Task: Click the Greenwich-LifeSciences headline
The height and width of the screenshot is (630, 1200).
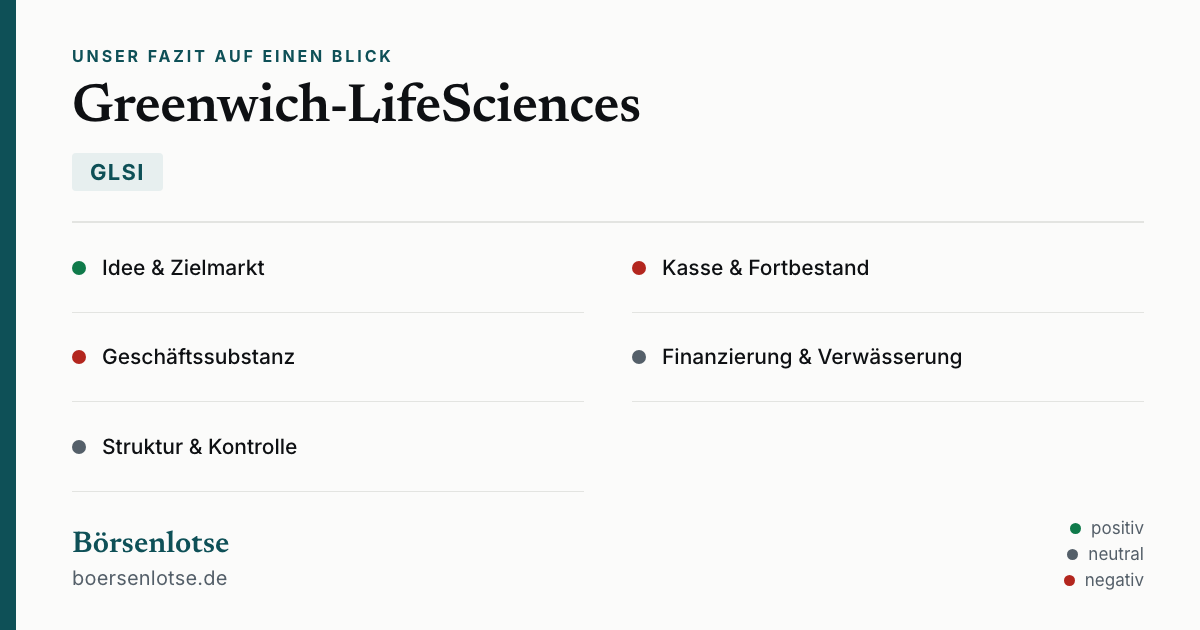Action: coord(356,104)
